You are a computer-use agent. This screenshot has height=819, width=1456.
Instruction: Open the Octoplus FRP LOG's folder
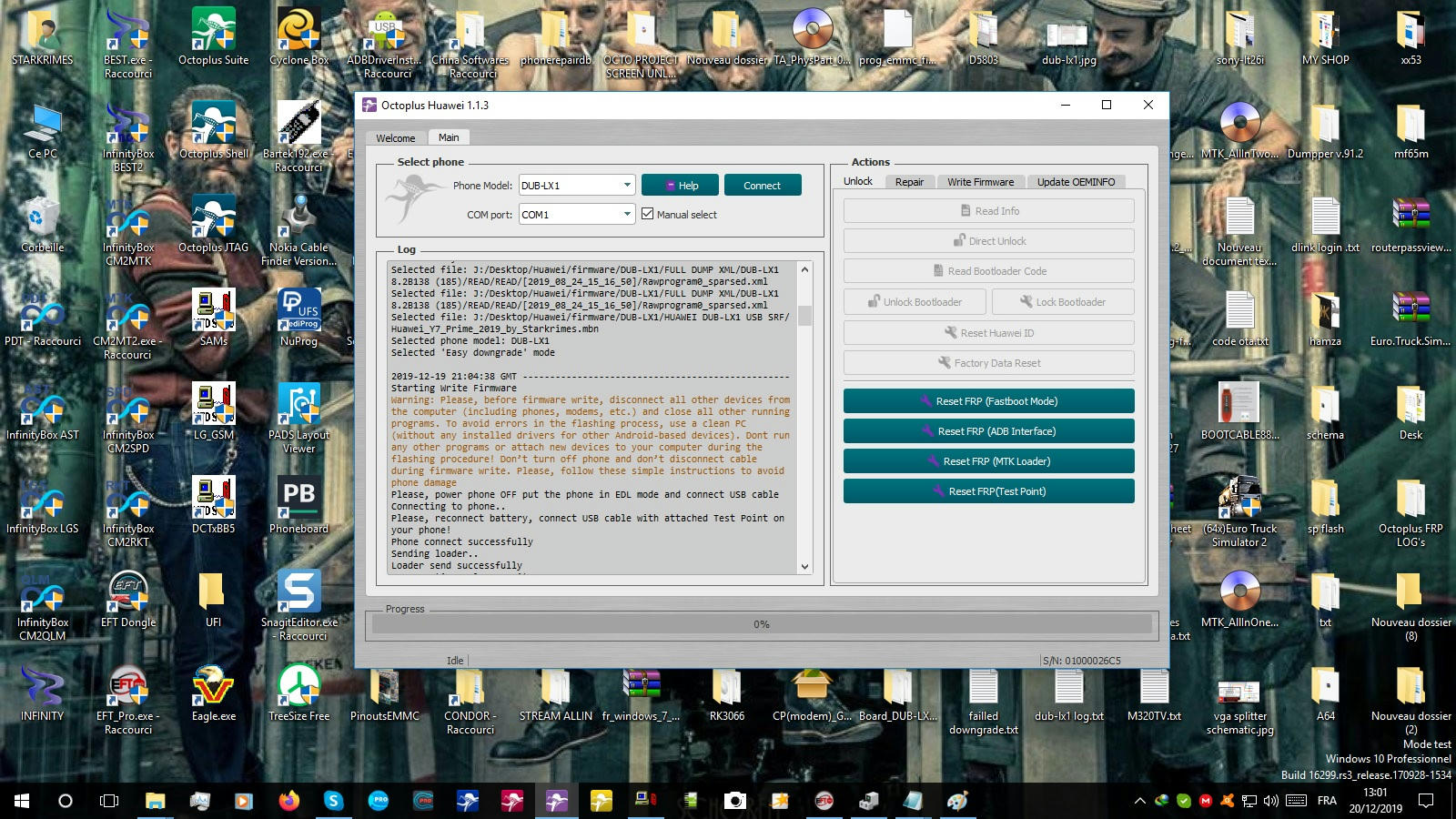[x=1410, y=511]
